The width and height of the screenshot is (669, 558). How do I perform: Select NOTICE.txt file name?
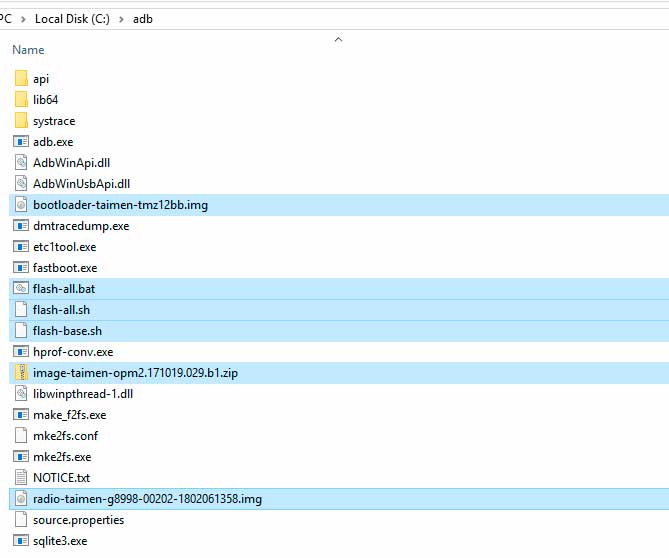pos(61,477)
